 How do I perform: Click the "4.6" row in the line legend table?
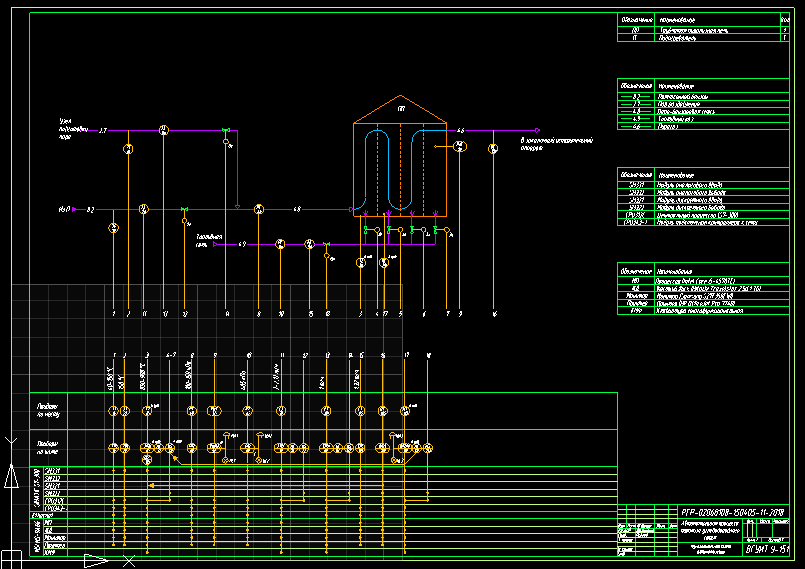coord(703,126)
